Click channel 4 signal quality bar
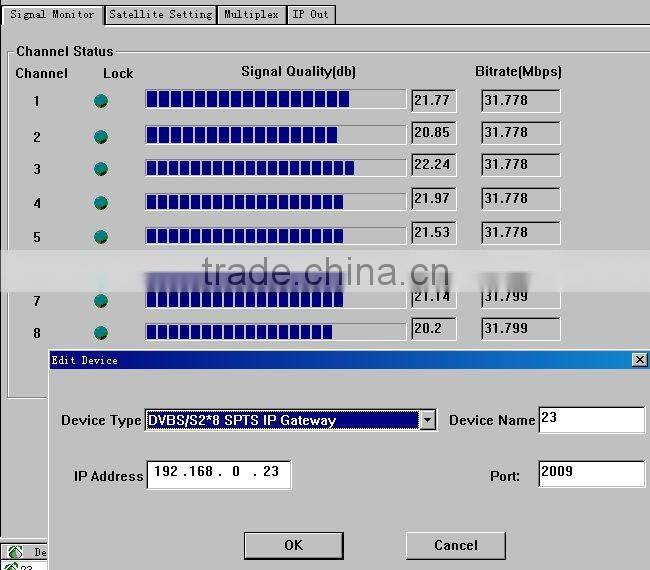Viewport: 650px width, 570px height. (x=276, y=201)
